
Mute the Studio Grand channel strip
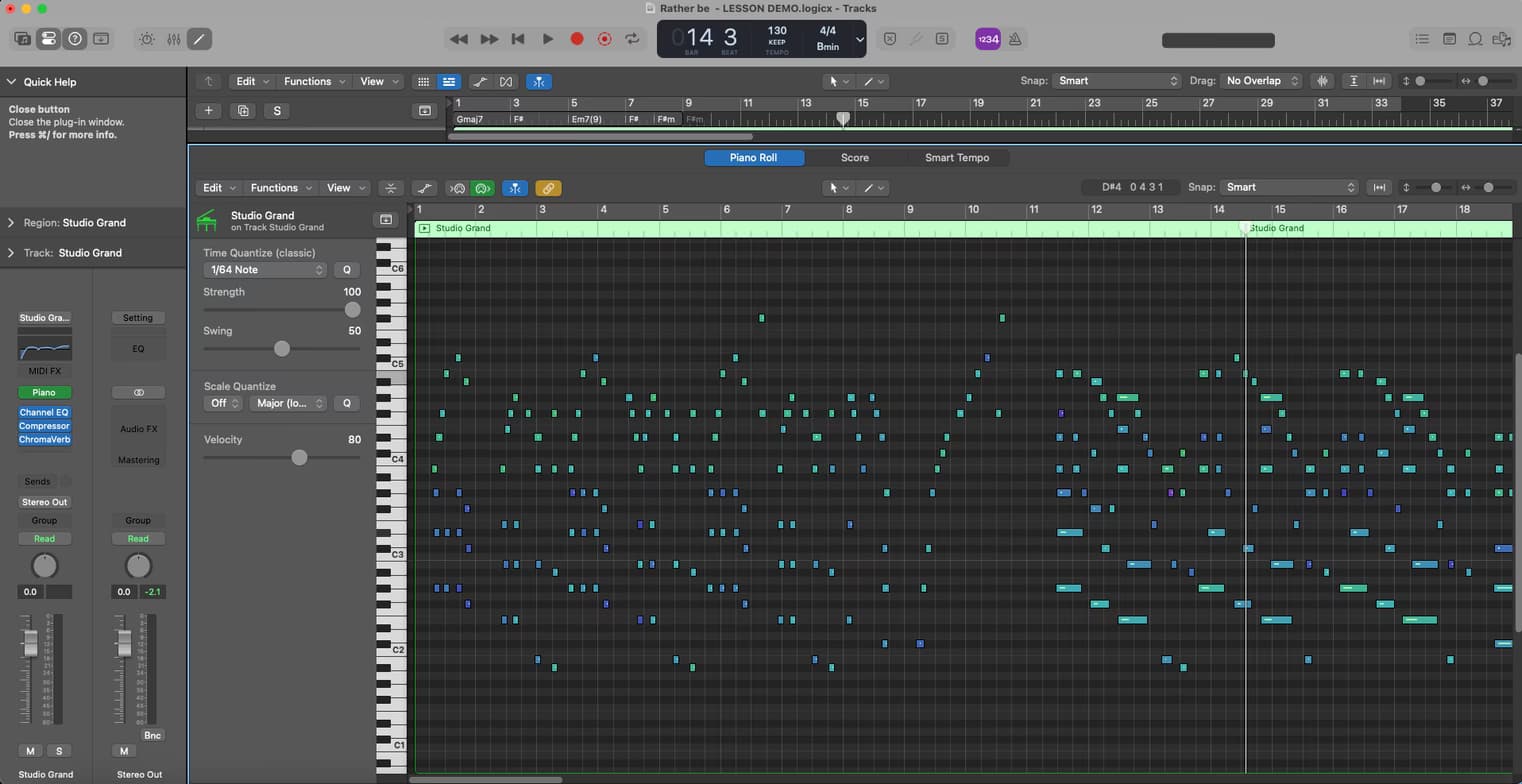(30, 751)
